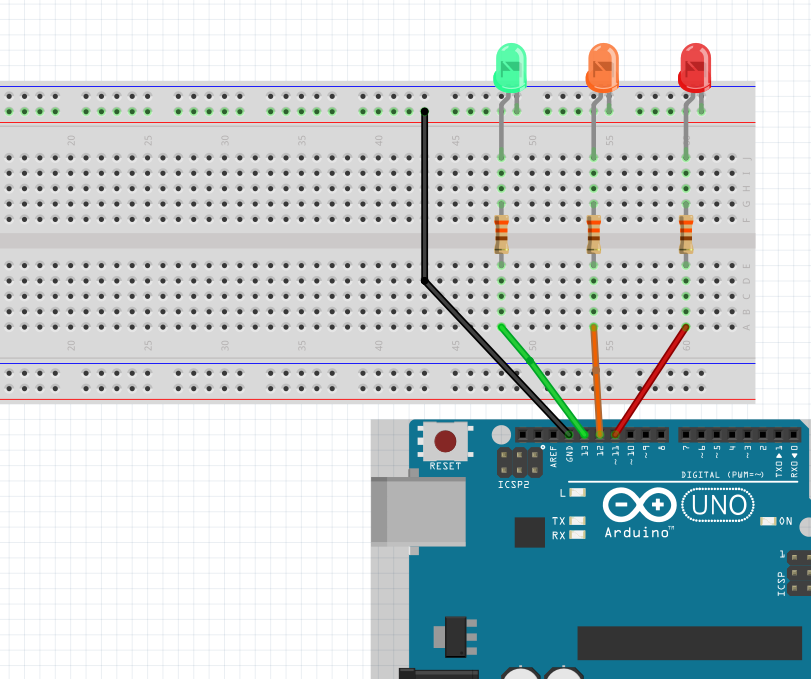Click the L indicator LED on Arduino
Viewport: 811px width, 679px height.
pos(577,493)
